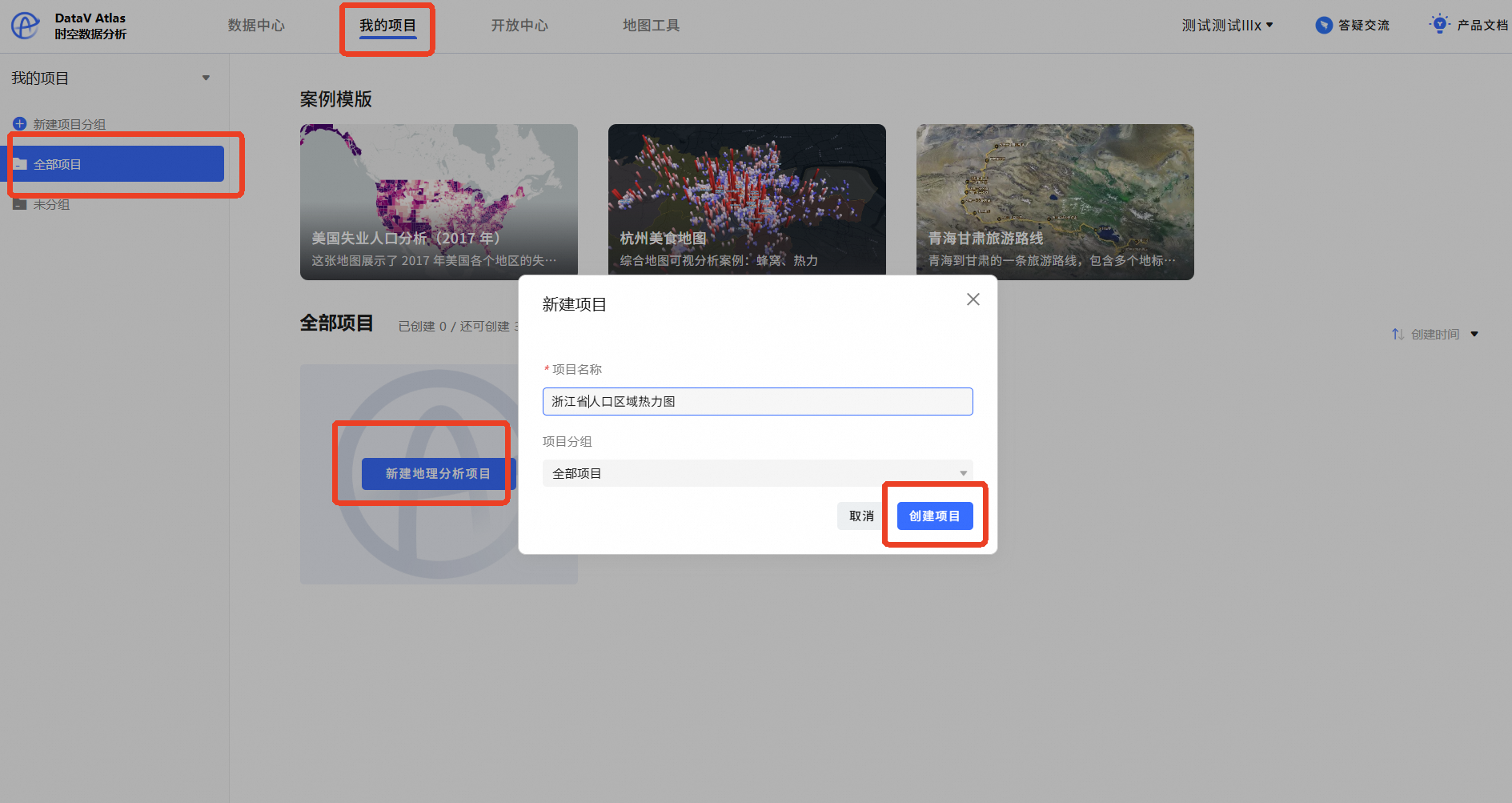The height and width of the screenshot is (803, 1512).
Task: Click the 答疑交流 chat icon
Action: coord(1324,26)
